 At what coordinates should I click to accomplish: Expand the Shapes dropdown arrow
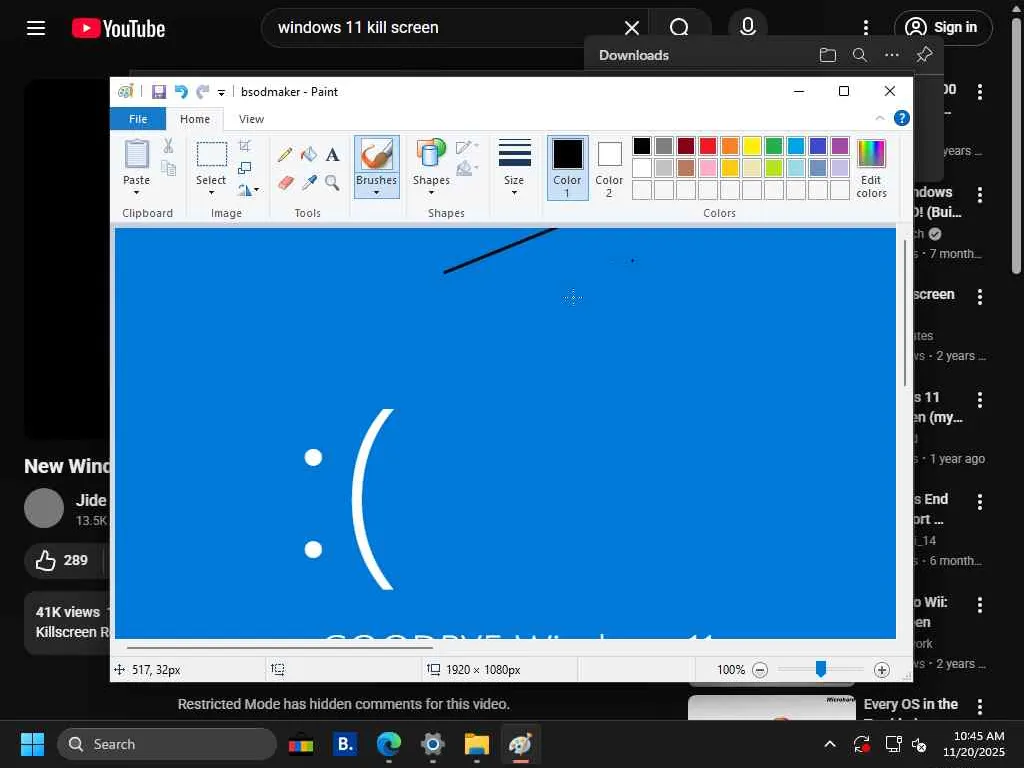[431, 192]
